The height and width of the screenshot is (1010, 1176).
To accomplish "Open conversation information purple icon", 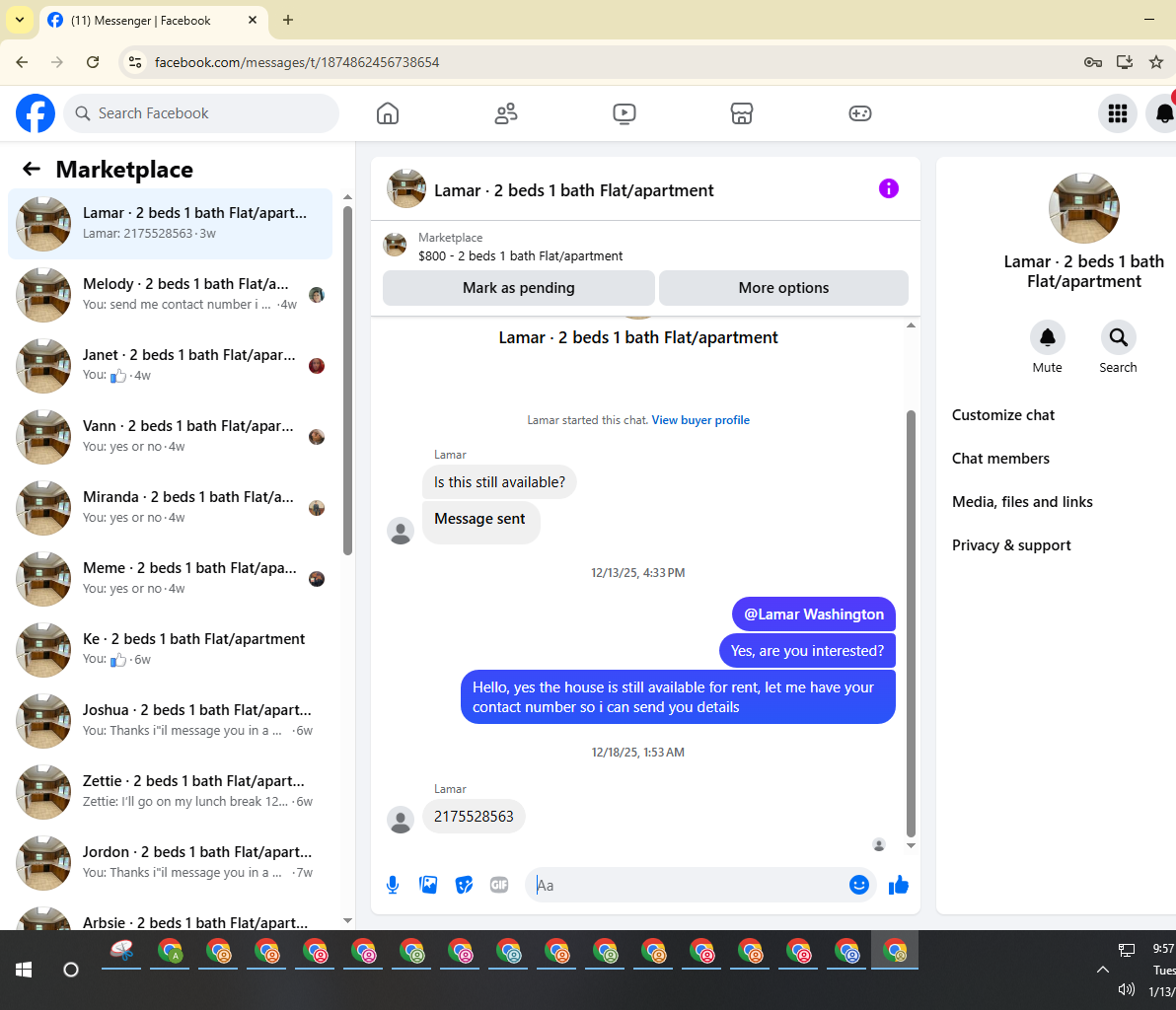I will tap(889, 188).
